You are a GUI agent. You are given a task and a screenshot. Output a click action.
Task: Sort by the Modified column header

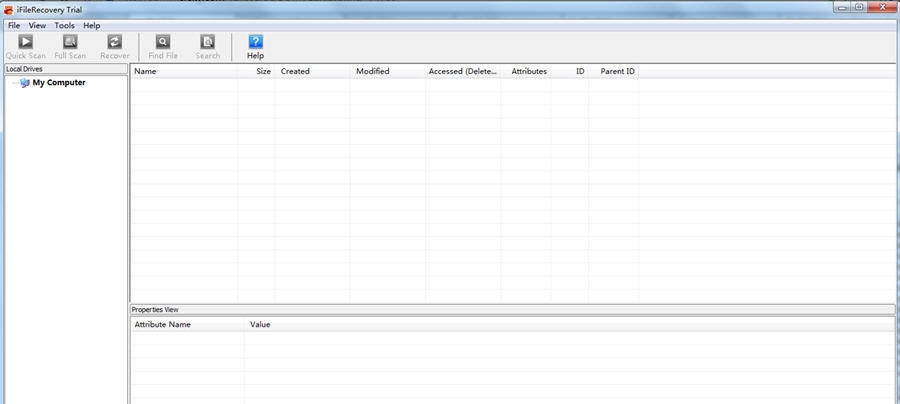click(x=387, y=71)
